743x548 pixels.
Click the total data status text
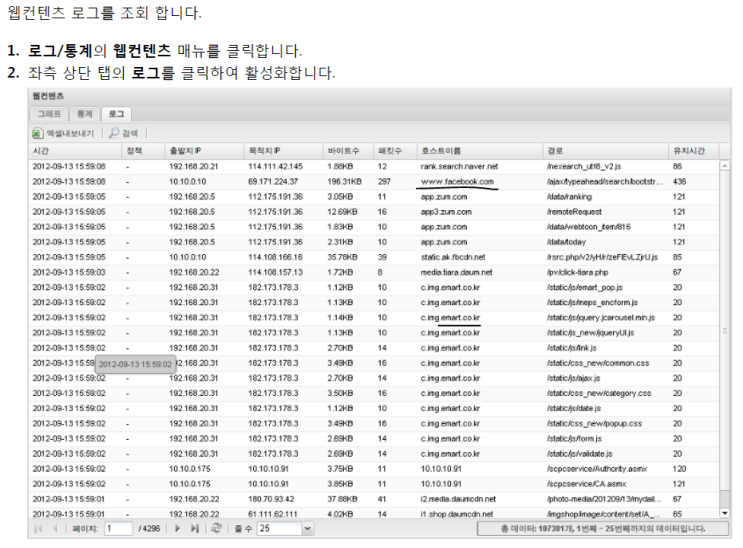(x=603, y=529)
